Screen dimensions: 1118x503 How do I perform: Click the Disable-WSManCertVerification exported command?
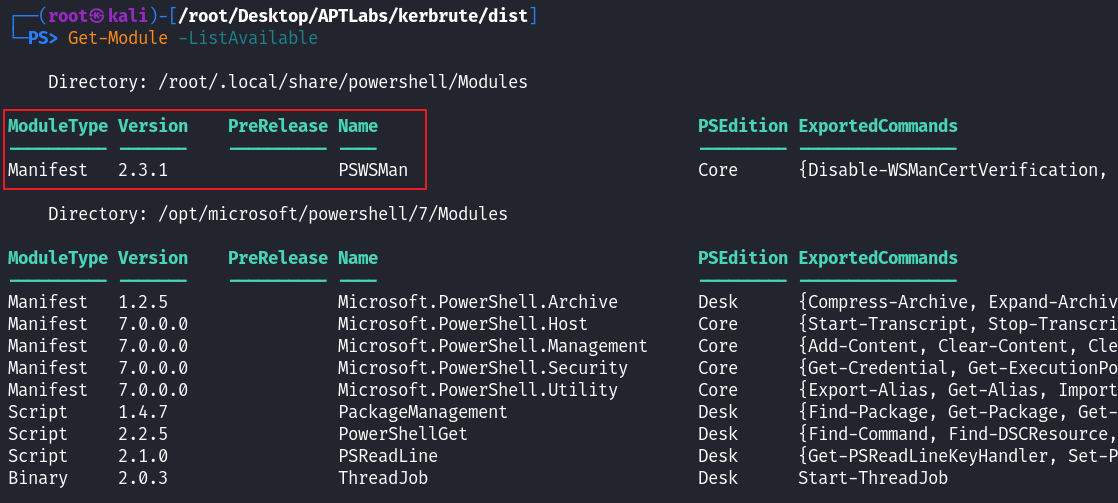pos(952,170)
